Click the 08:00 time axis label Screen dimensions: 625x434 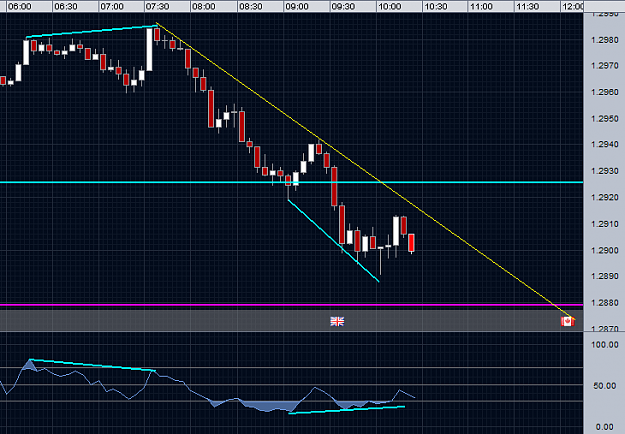[204, 7]
